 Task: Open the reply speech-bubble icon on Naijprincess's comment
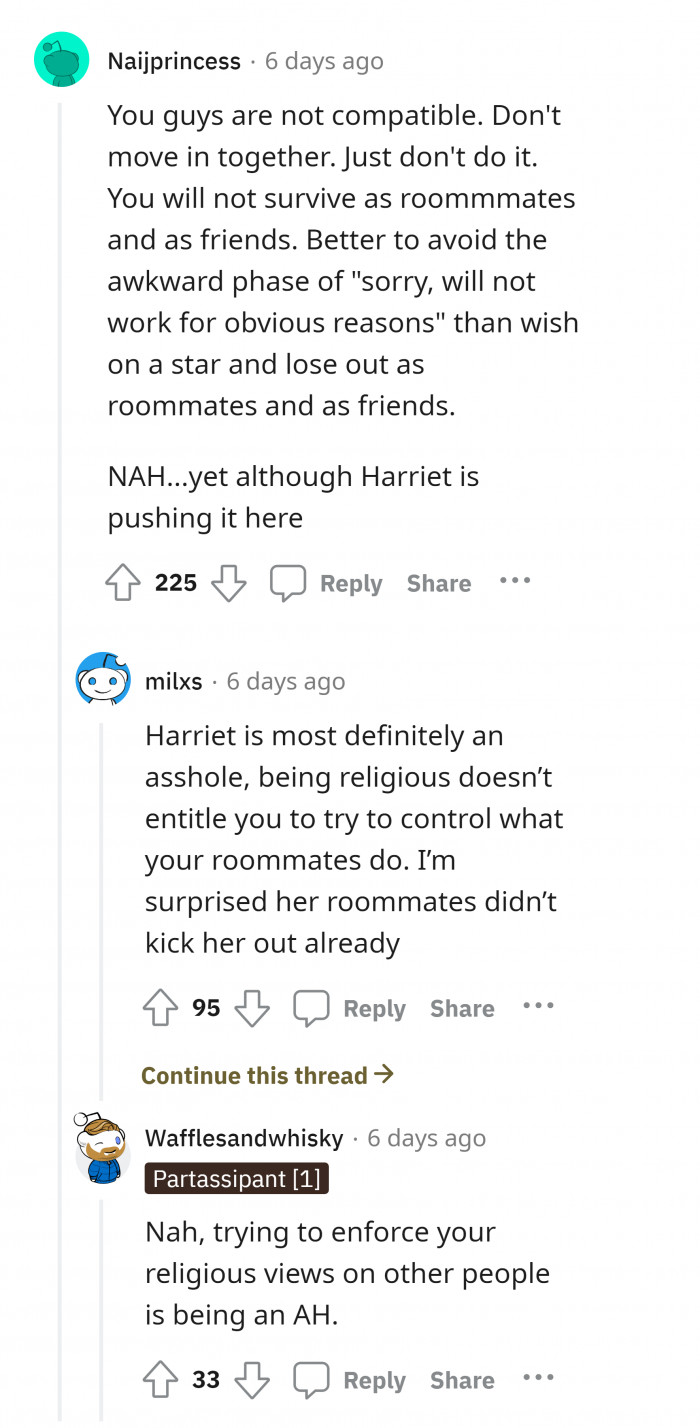[x=290, y=581]
